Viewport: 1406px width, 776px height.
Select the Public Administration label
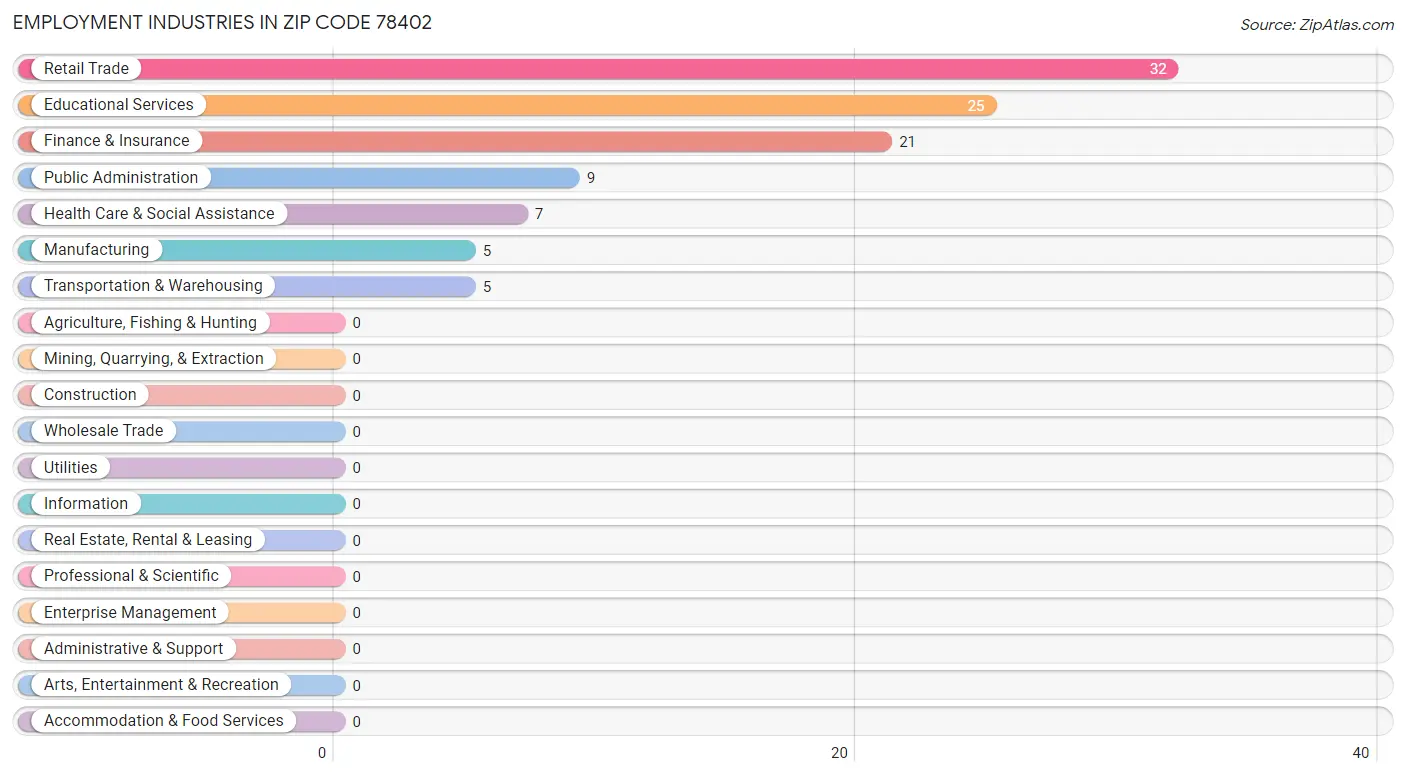click(121, 178)
